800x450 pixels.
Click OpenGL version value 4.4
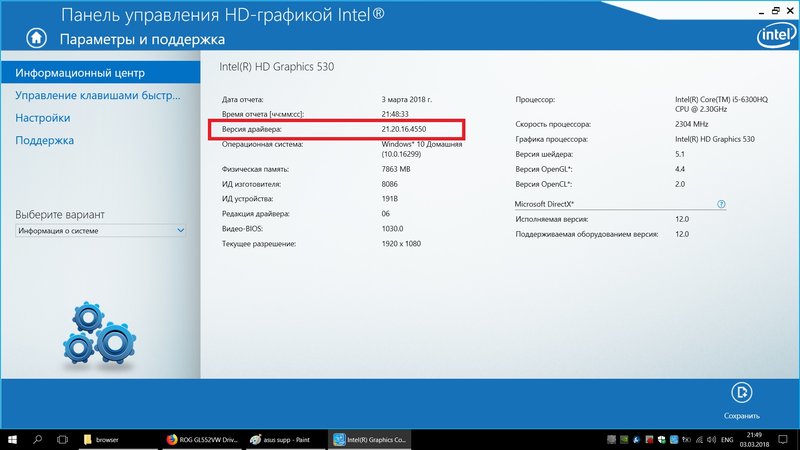[680, 169]
